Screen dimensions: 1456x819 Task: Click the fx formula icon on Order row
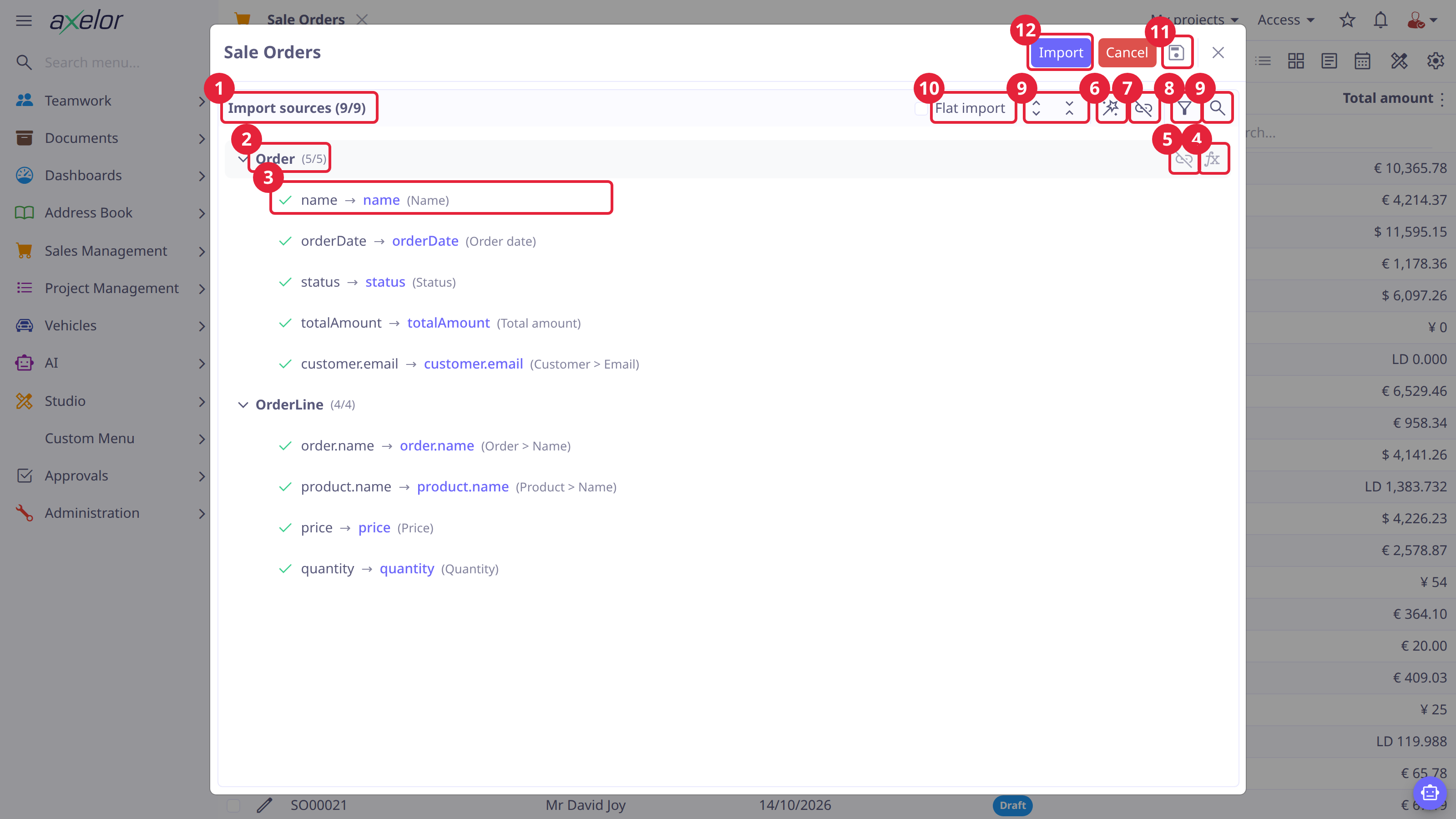tap(1212, 159)
